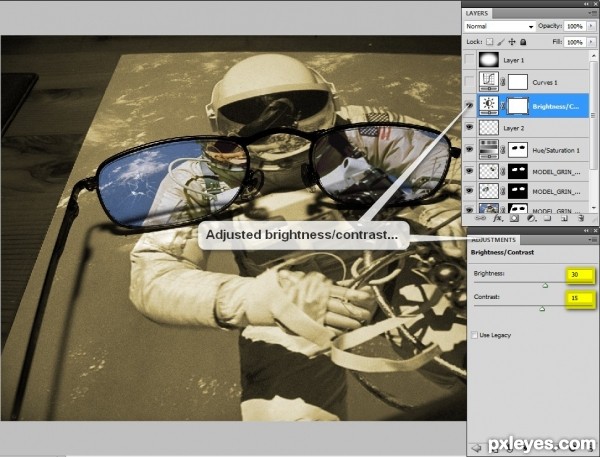Select the Layer 1 row

coord(526,60)
